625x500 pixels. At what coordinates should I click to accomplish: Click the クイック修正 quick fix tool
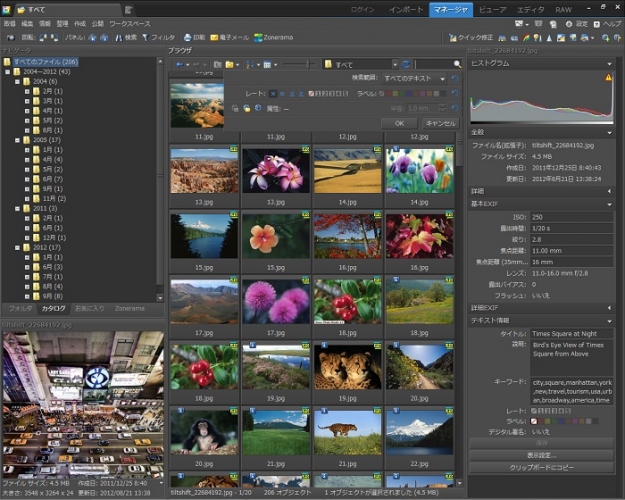tap(471, 38)
